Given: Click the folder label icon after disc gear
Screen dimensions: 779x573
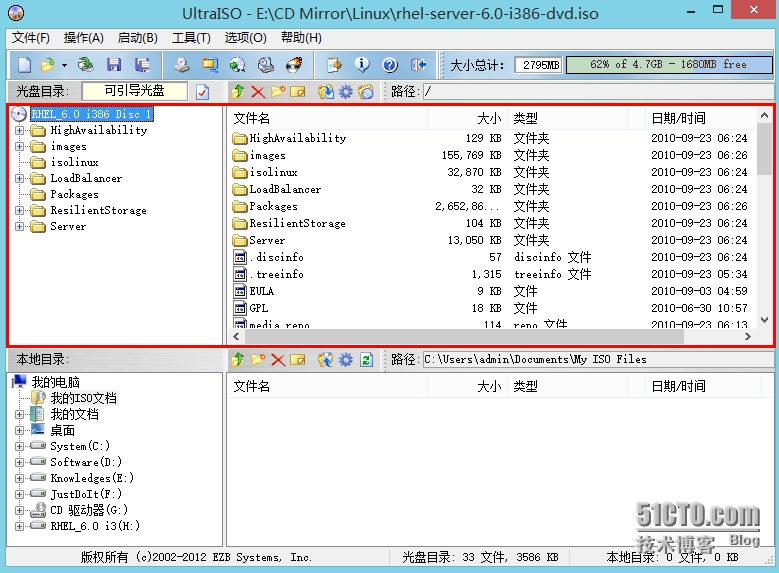Looking at the screenshot, I should [366, 91].
